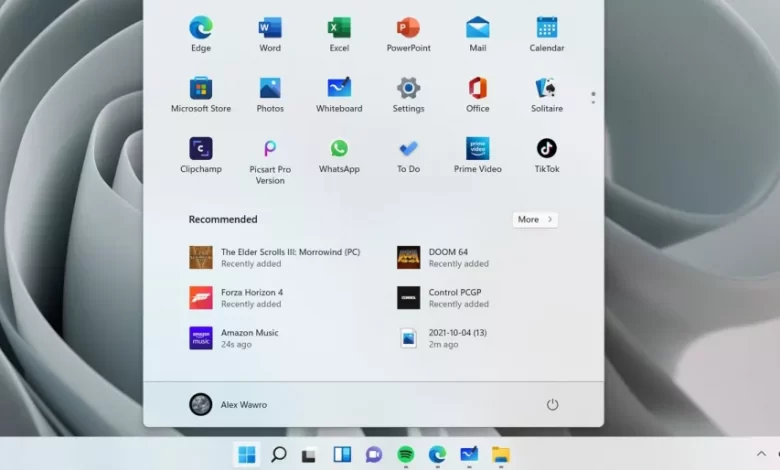Click the power button

(552, 404)
